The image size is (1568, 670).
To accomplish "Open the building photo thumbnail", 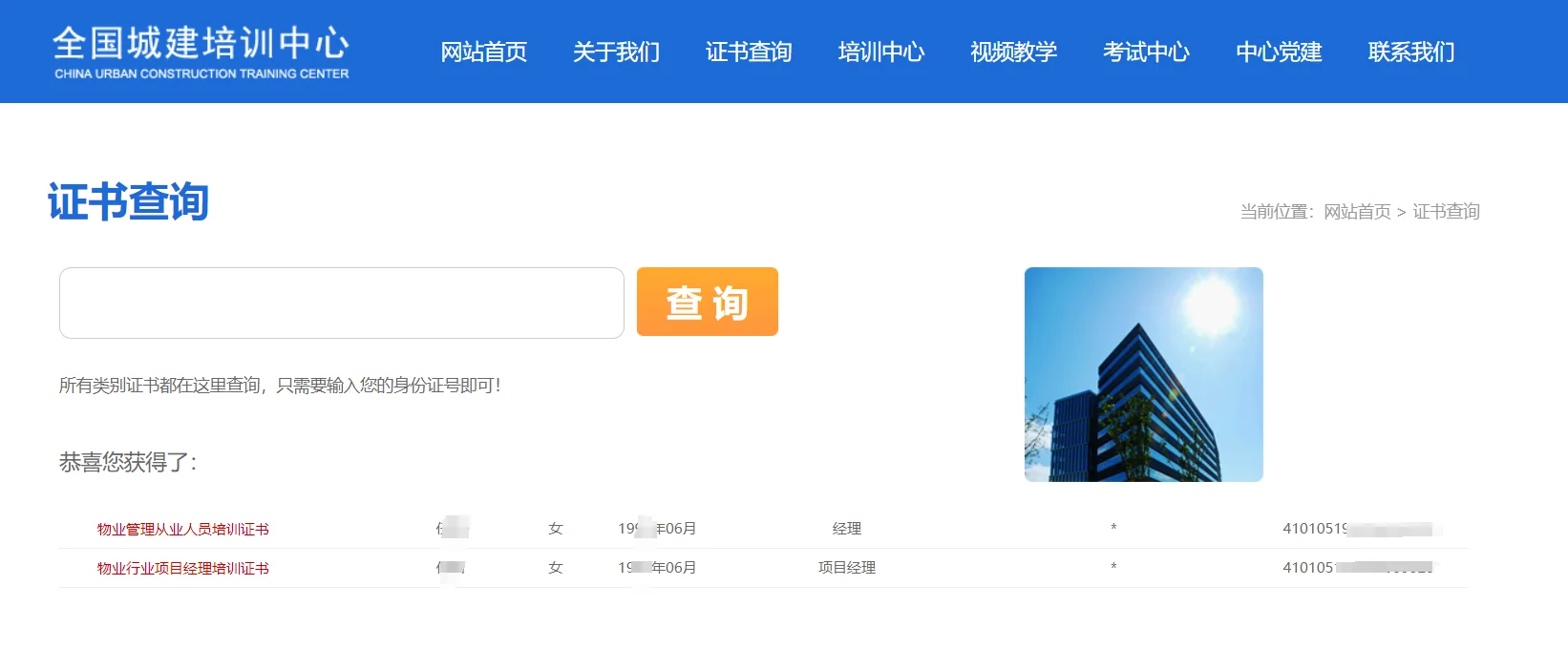I will [1144, 374].
